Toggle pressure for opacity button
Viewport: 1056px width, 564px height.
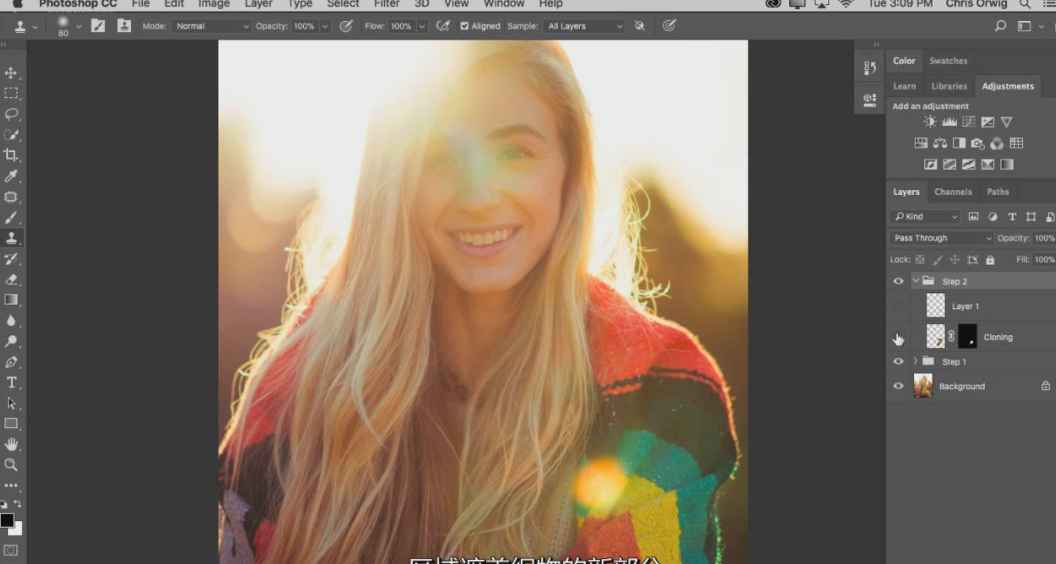tap(345, 26)
